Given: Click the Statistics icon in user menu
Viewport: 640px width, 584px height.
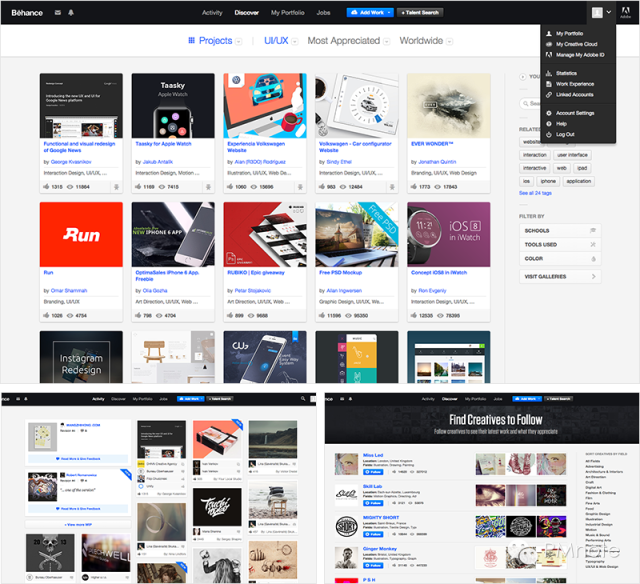Looking at the screenshot, I should coord(549,73).
